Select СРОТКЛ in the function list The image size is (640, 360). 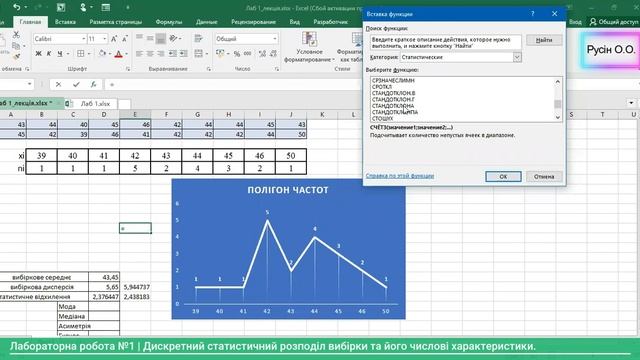coord(382,87)
